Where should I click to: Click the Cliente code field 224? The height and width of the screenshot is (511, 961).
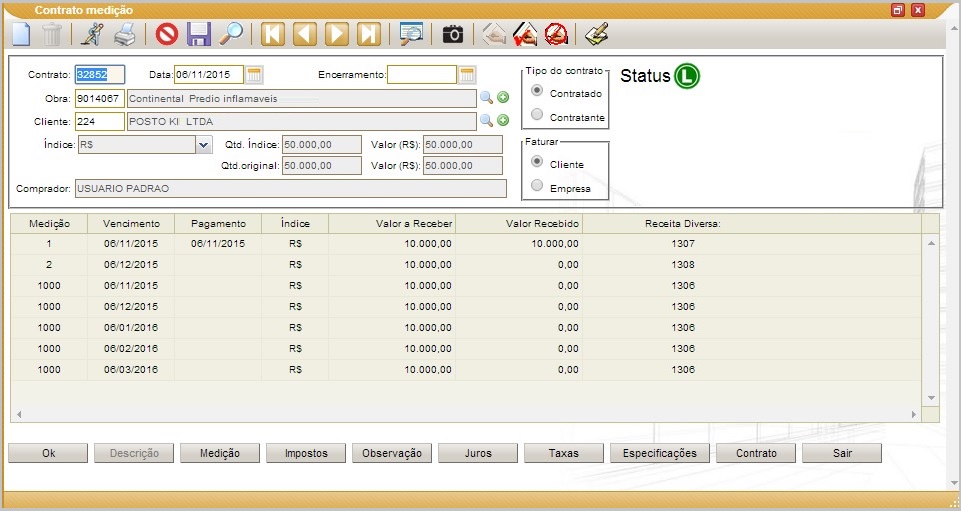click(100, 121)
